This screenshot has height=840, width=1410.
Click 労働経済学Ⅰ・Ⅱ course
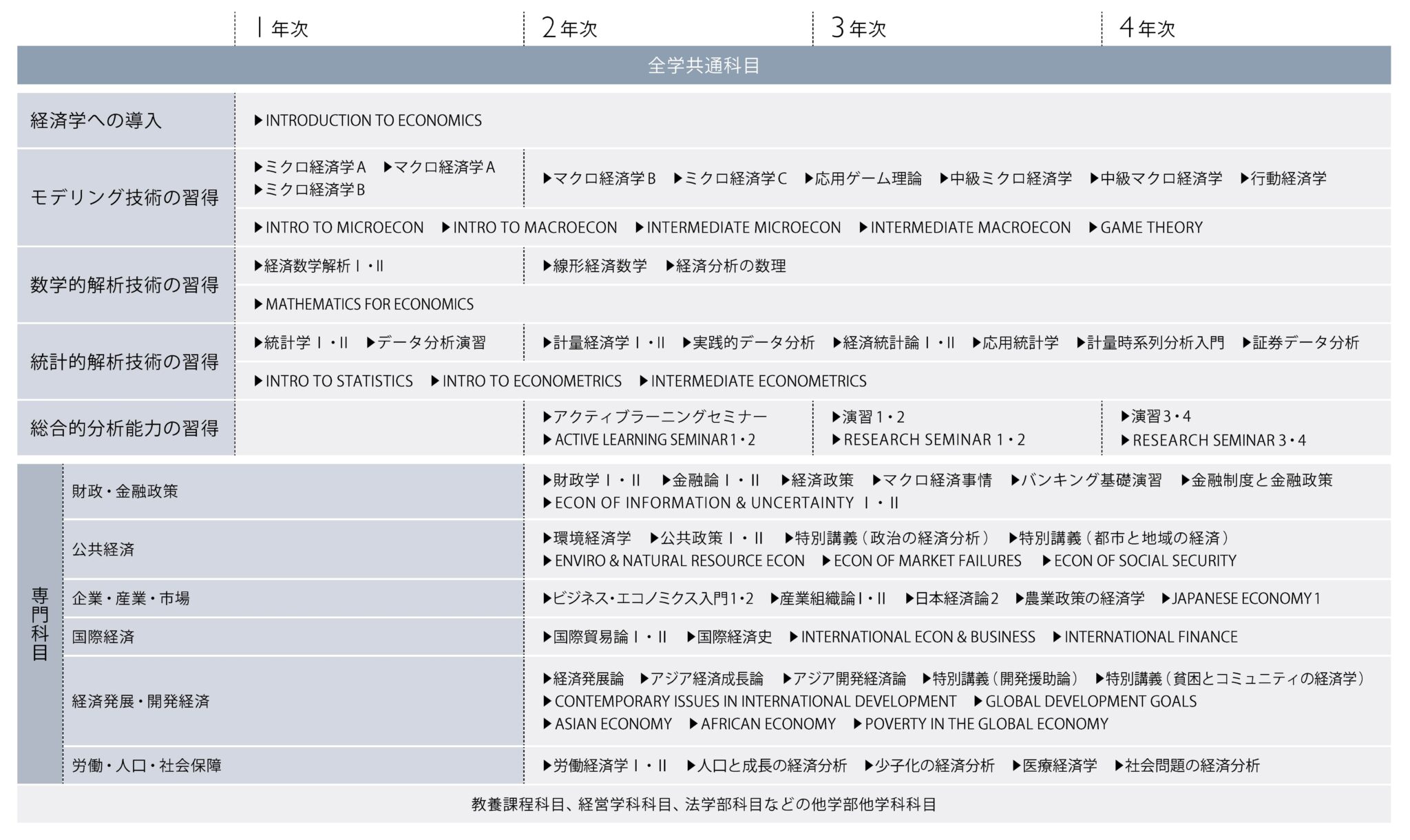[x=605, y=766]
